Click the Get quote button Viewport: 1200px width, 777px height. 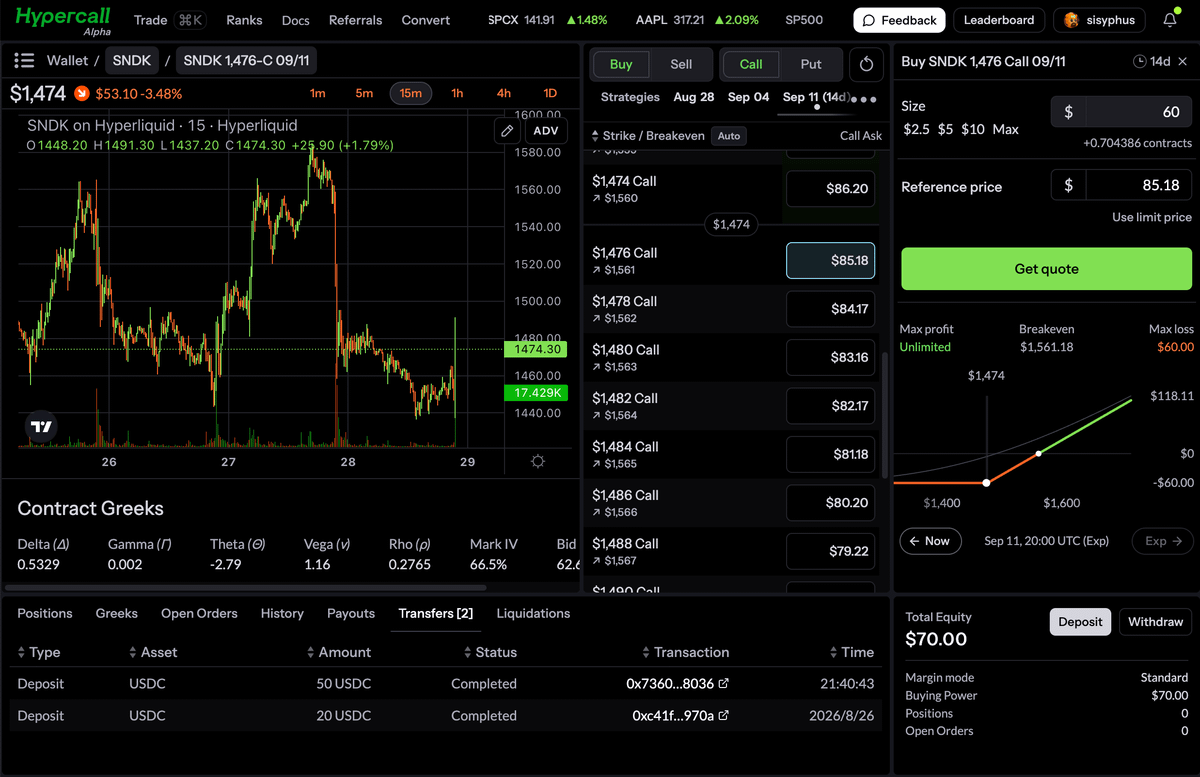[x=1046, y=269]
